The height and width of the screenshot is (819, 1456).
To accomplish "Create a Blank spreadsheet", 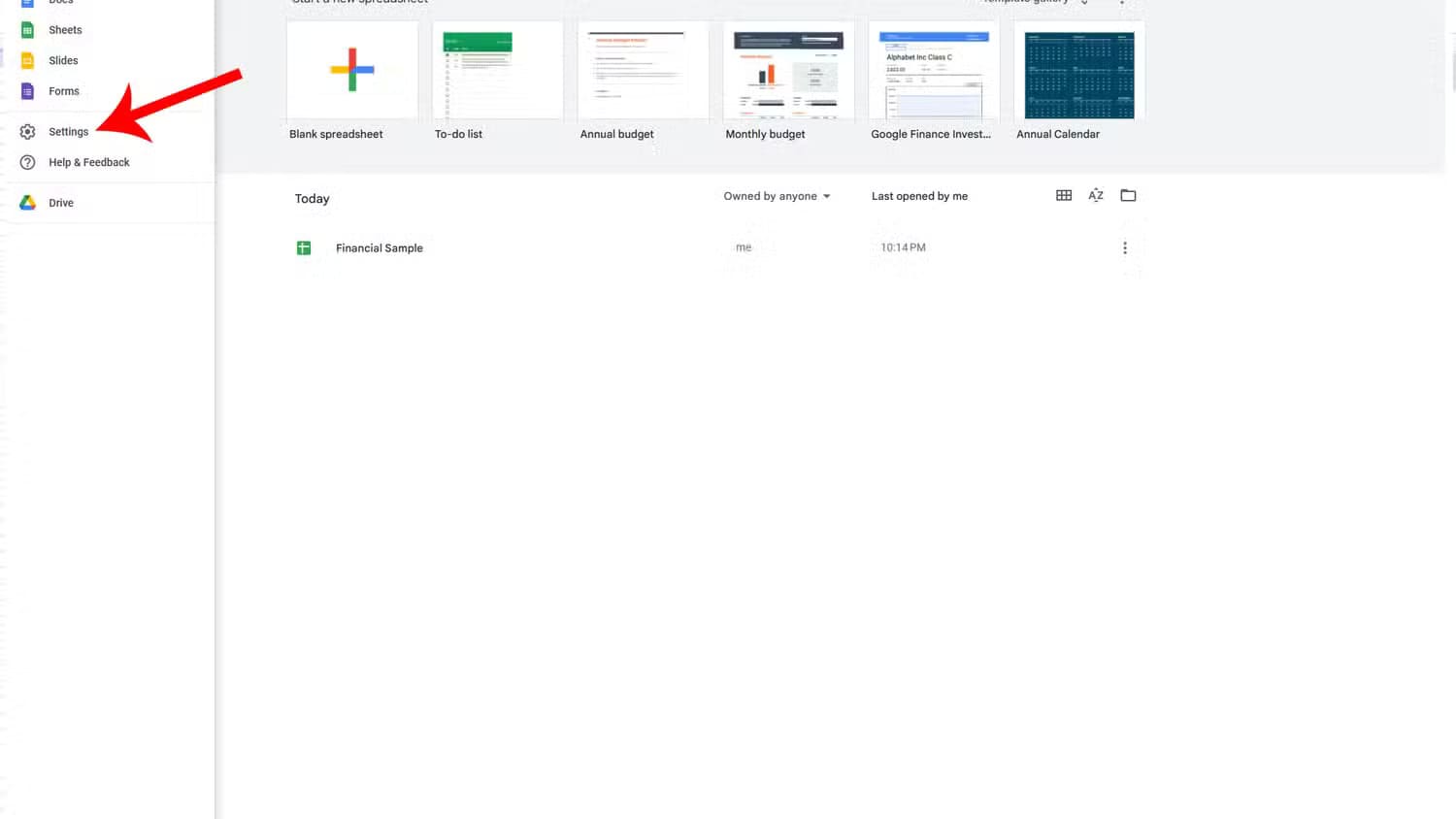I will click(x=352, y=71).
